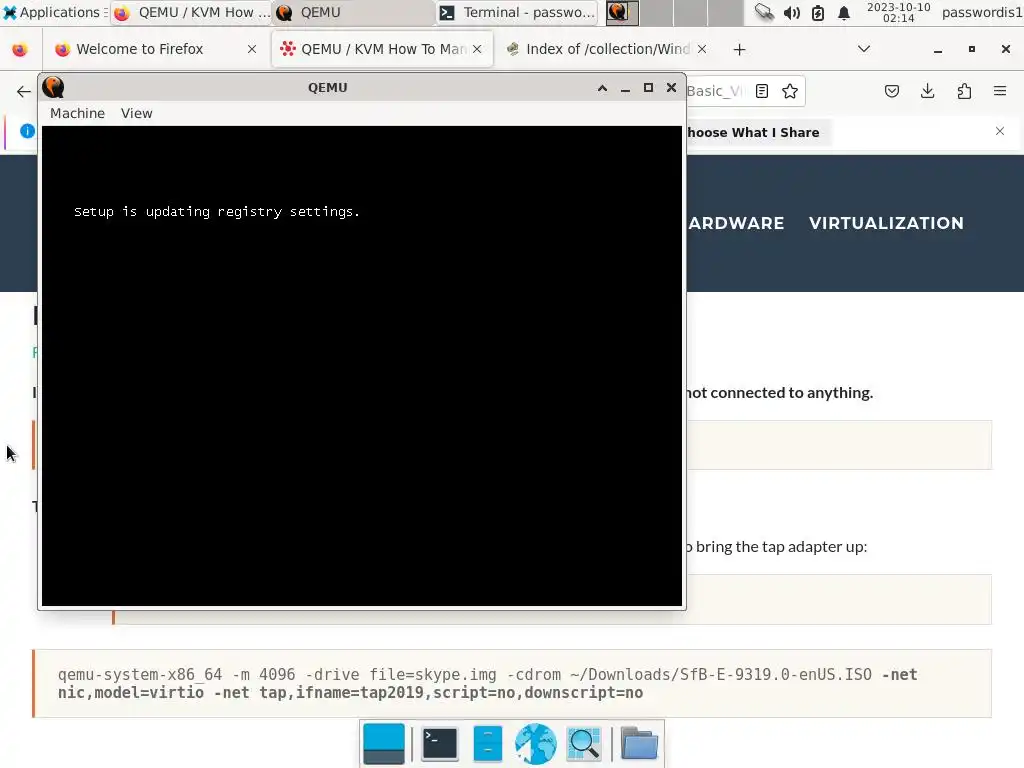Open the passwordis1 user menu
This screenshot has width=1024, height=768.
pos(982,12)
